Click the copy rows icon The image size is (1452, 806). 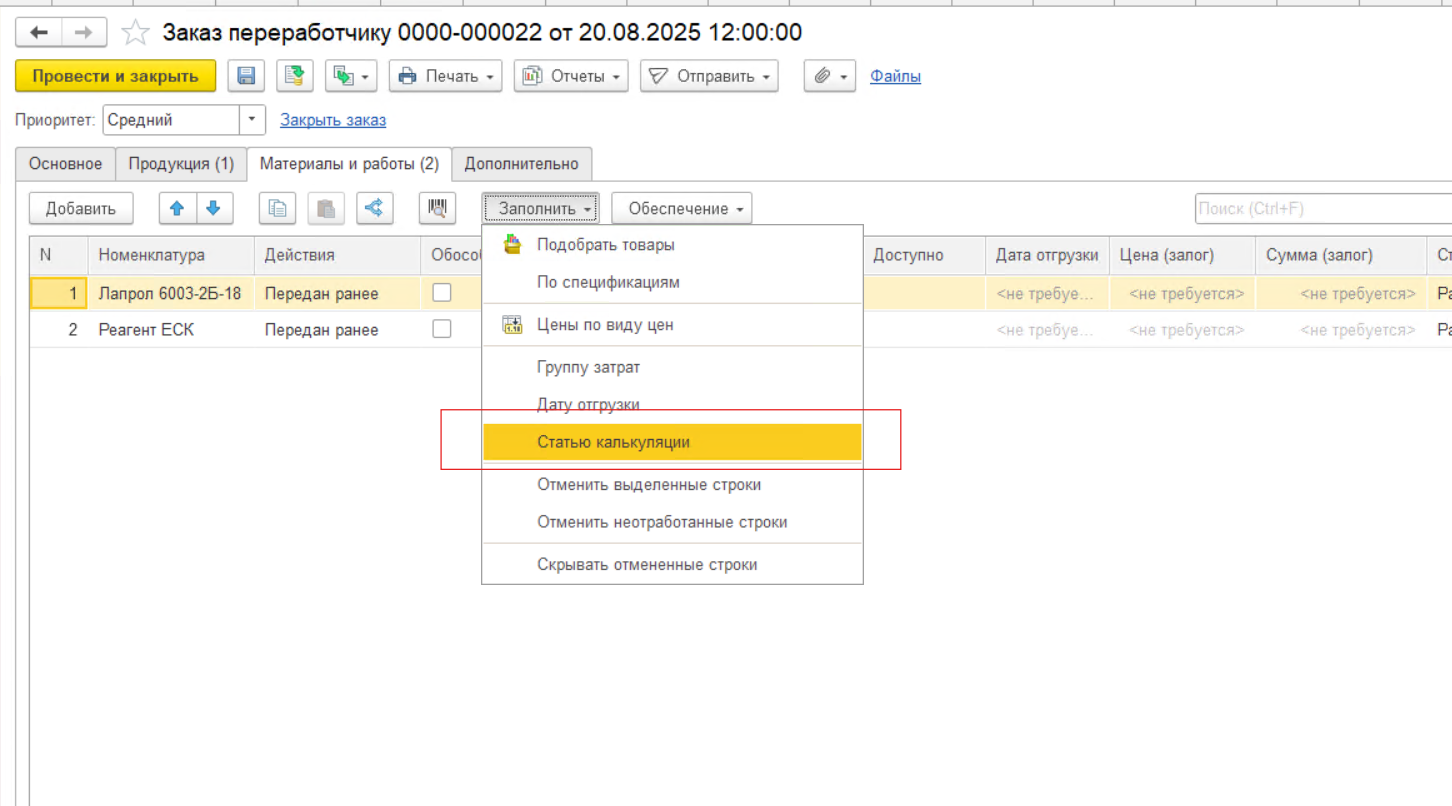pyautogui.click(x=277, y=208)
